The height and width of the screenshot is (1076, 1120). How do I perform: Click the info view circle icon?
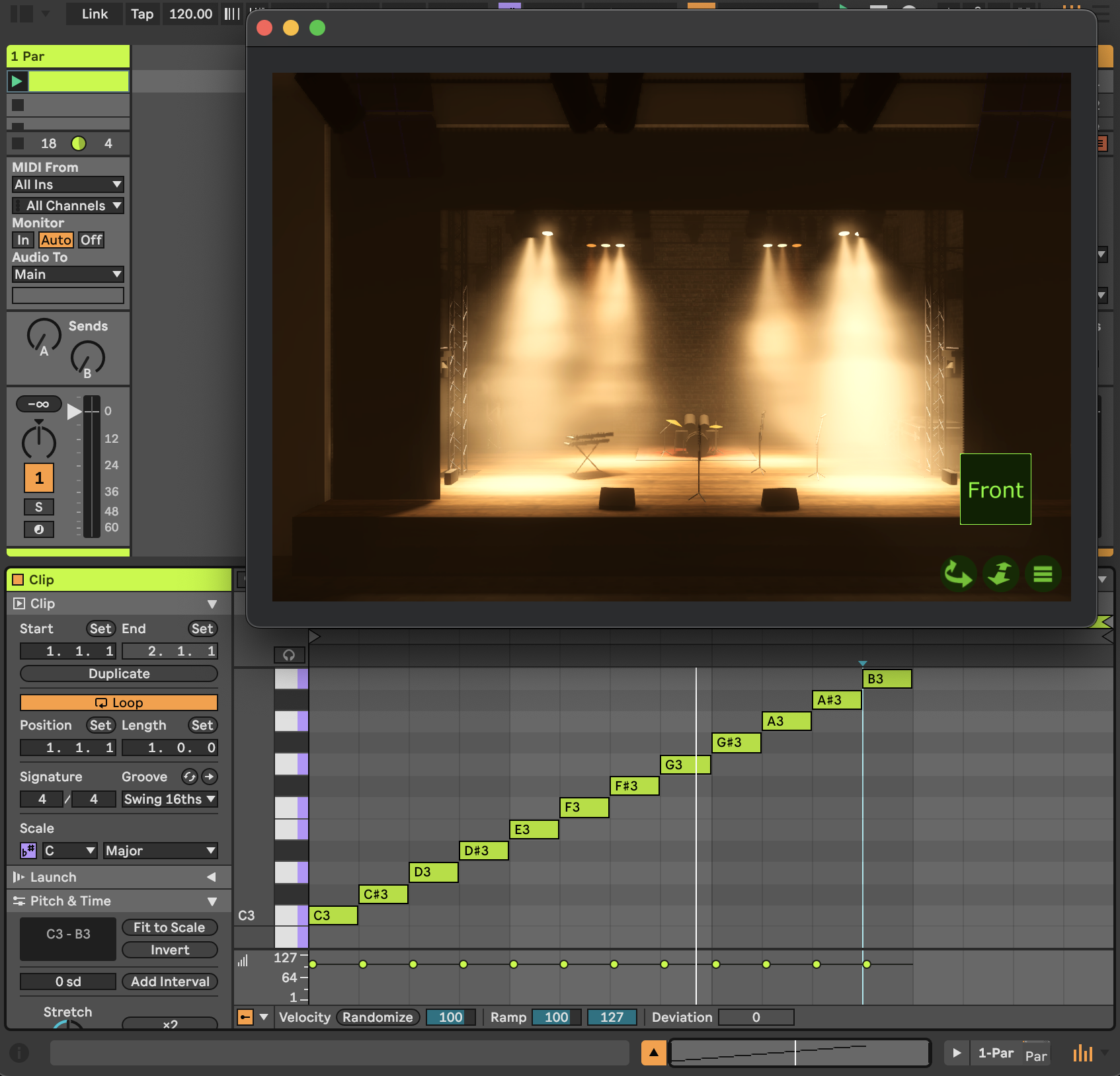coord(19,1053)
